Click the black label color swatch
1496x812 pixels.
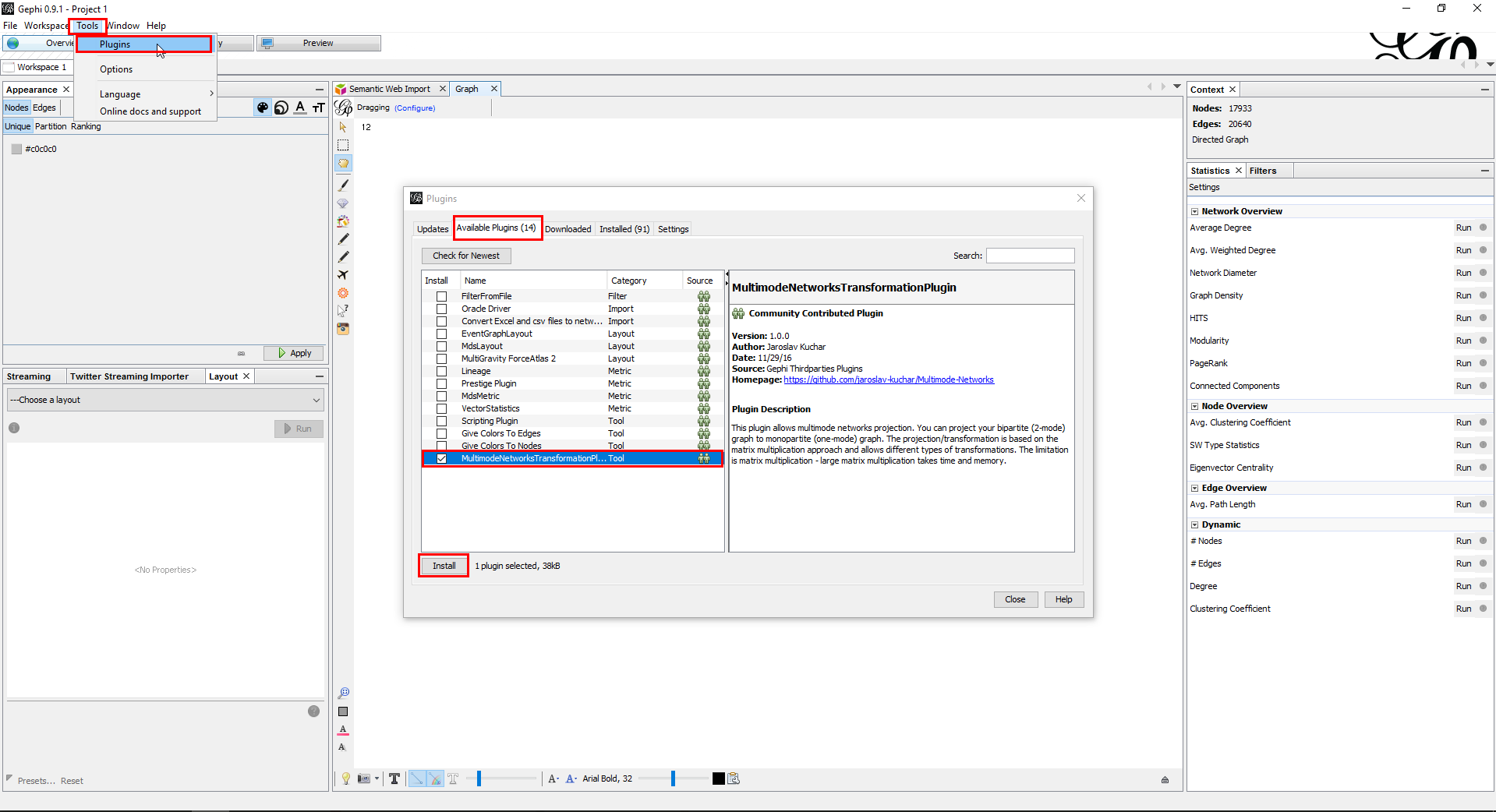point(718,778)
